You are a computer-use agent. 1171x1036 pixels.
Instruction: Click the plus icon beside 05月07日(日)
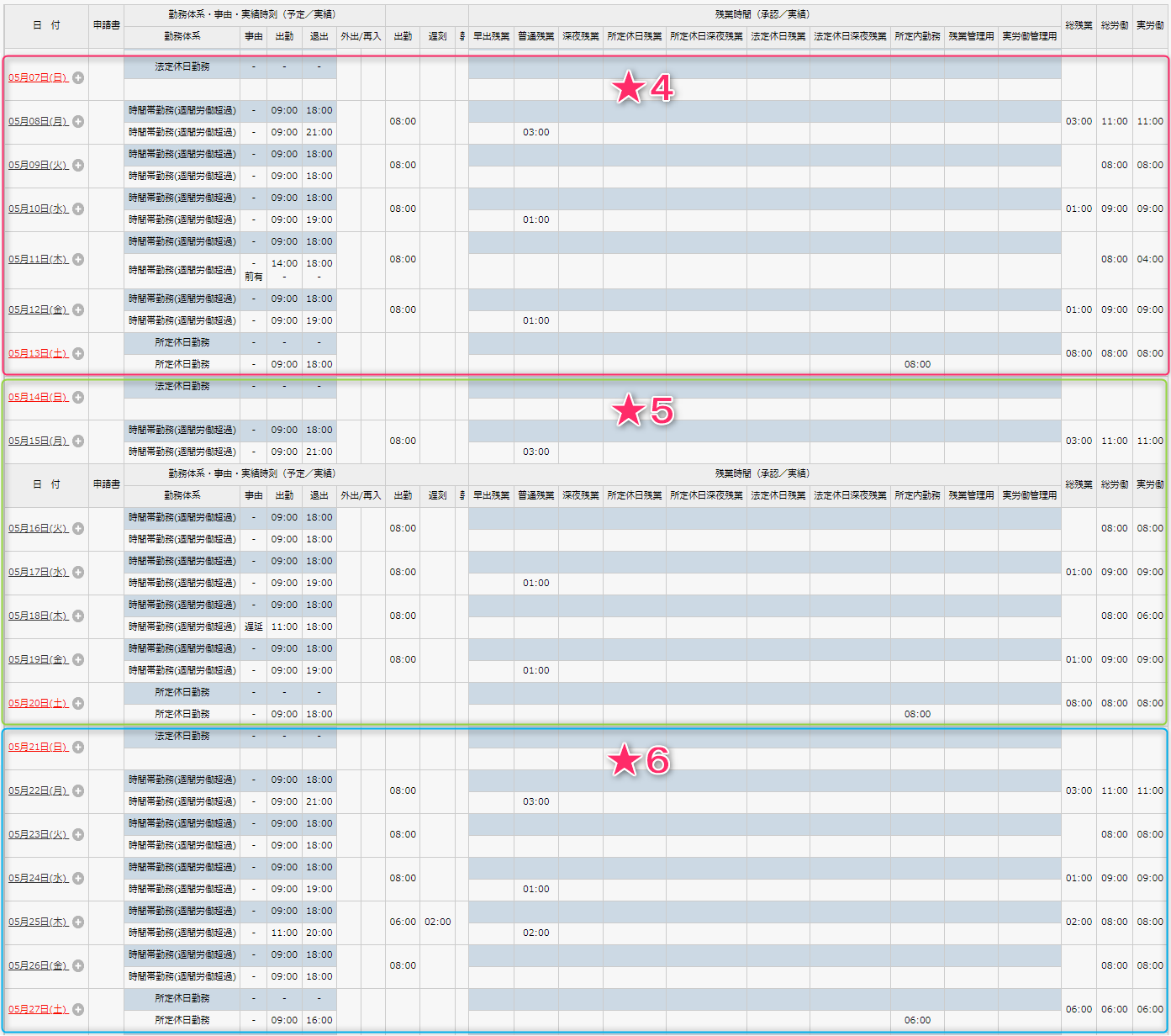[78, 77]
